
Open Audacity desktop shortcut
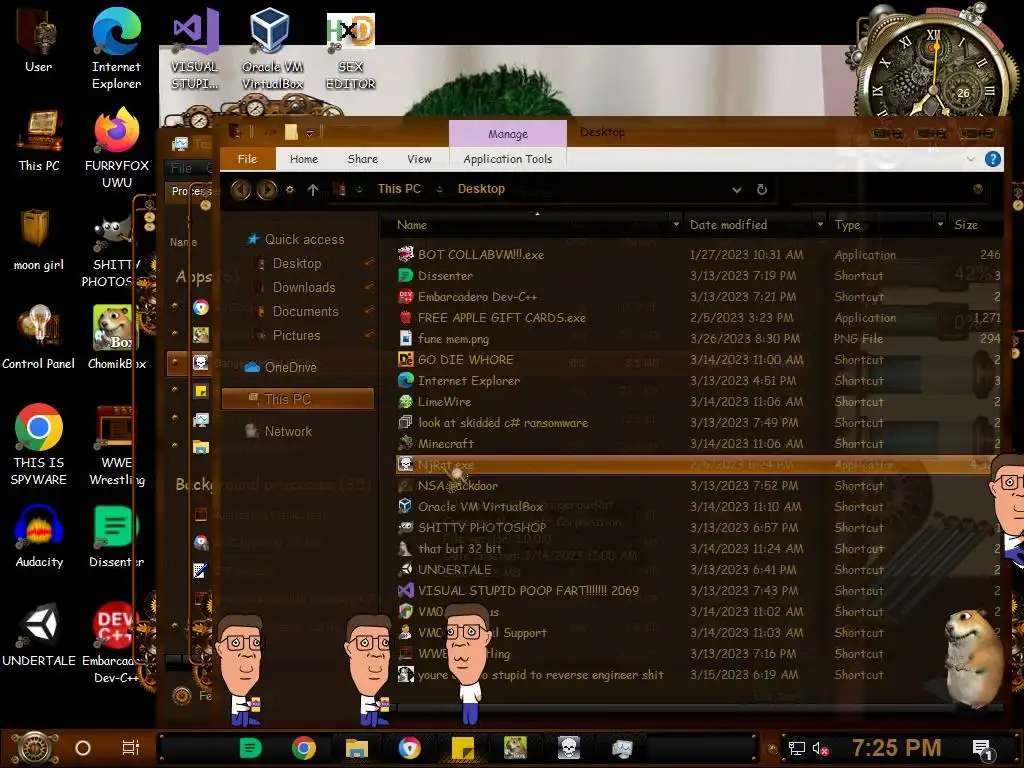coord(39,536)
